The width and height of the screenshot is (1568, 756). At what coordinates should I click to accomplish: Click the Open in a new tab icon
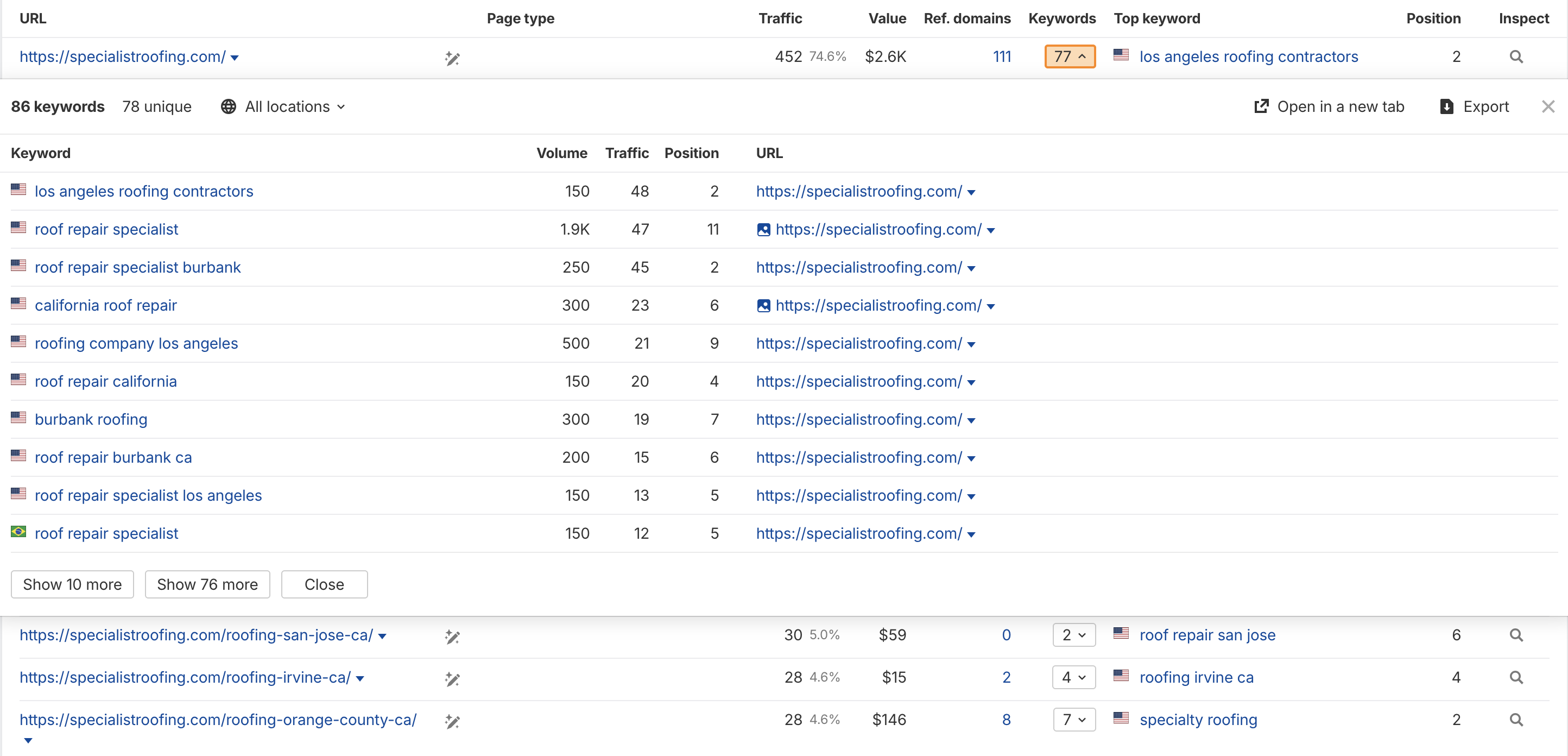point(1261,106)
